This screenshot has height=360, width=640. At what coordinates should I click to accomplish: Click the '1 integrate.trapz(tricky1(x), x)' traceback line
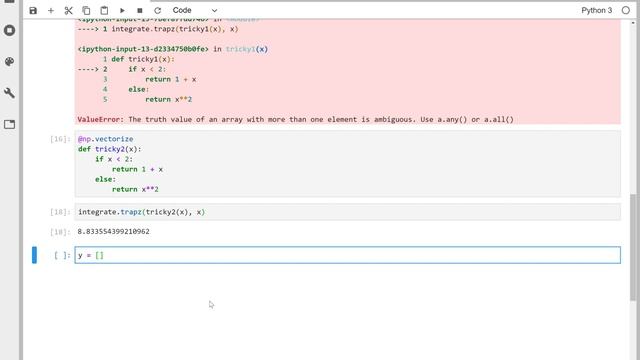(158, 29)
